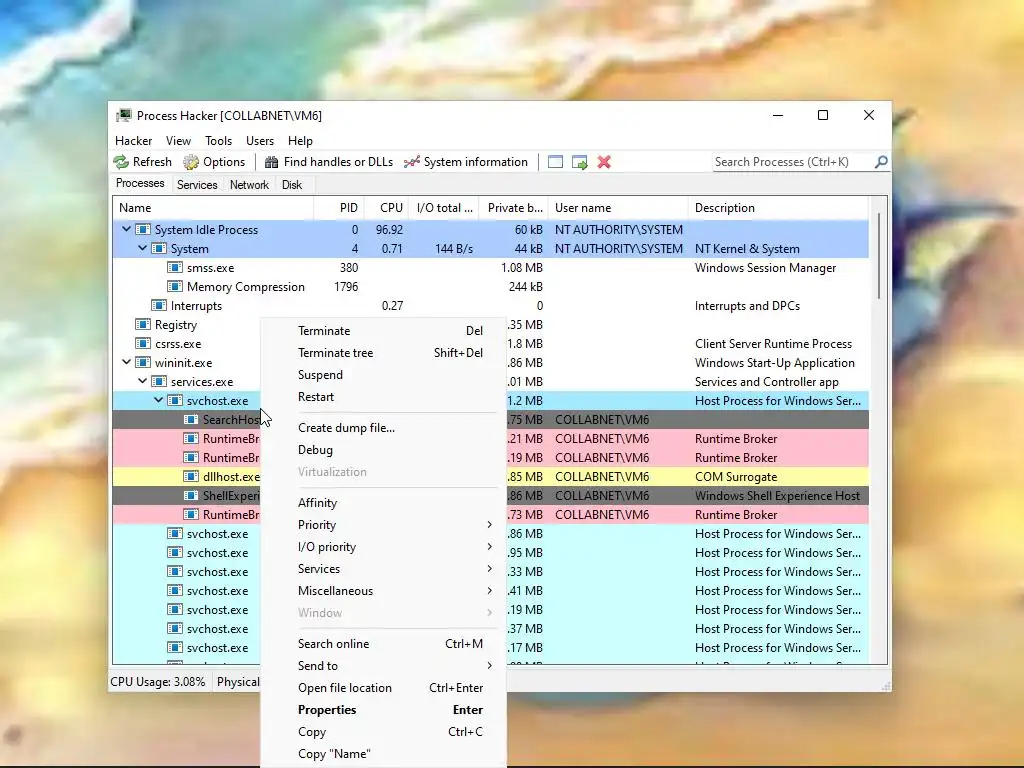Click the Registry process icon
The image size is (1024, 768).
click(142, 325)
